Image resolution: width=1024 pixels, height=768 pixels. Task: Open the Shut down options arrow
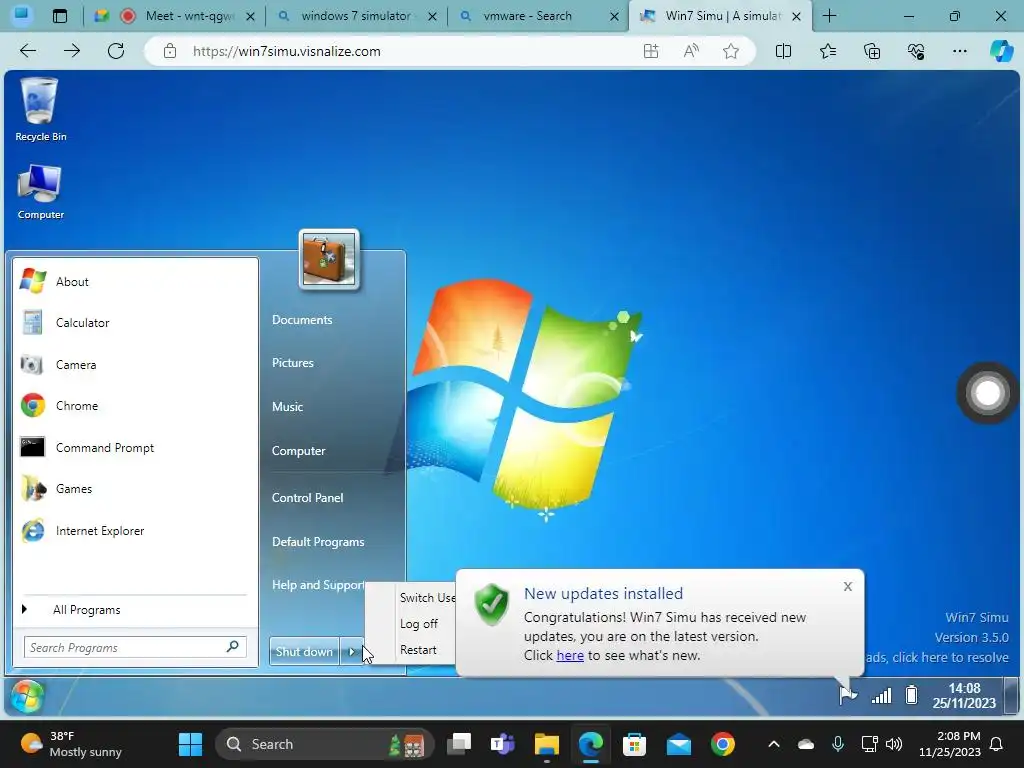point(351,652)
